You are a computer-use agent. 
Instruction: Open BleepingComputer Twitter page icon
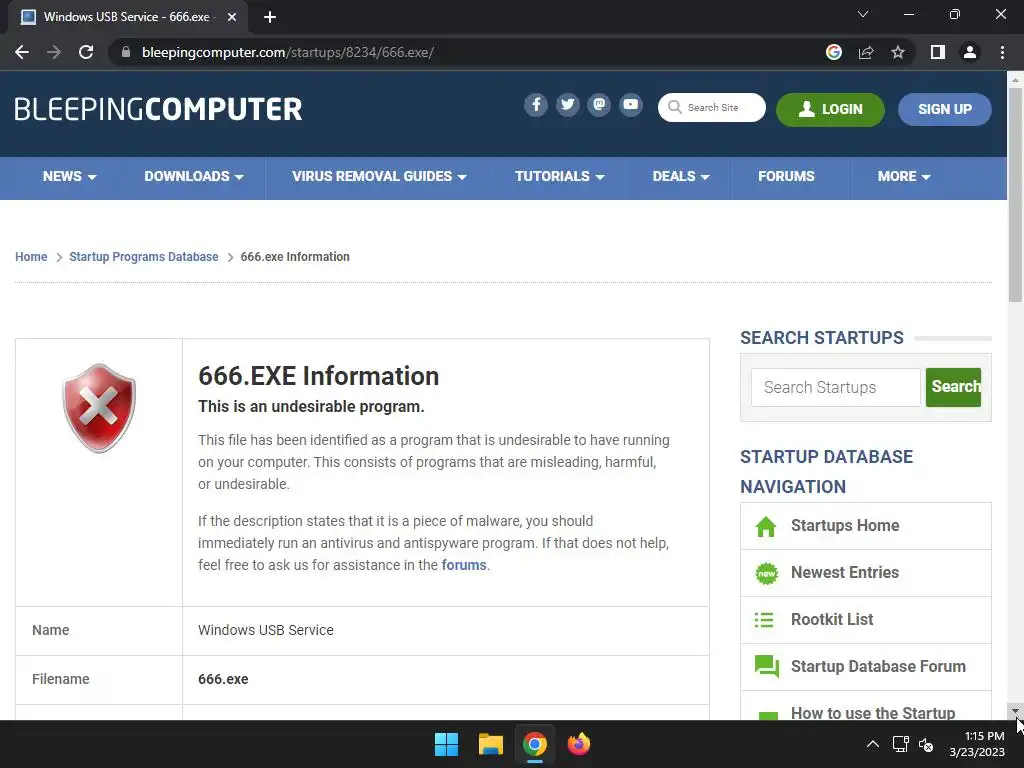(568, 104)
